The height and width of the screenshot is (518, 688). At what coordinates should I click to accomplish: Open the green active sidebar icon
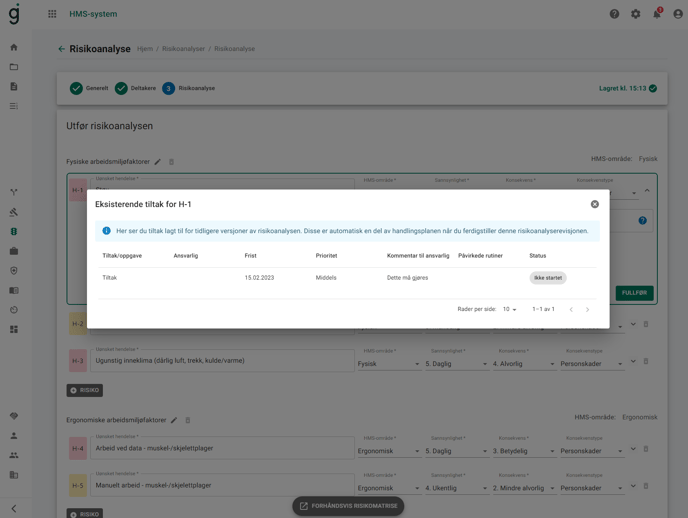(x=14, y=232)
